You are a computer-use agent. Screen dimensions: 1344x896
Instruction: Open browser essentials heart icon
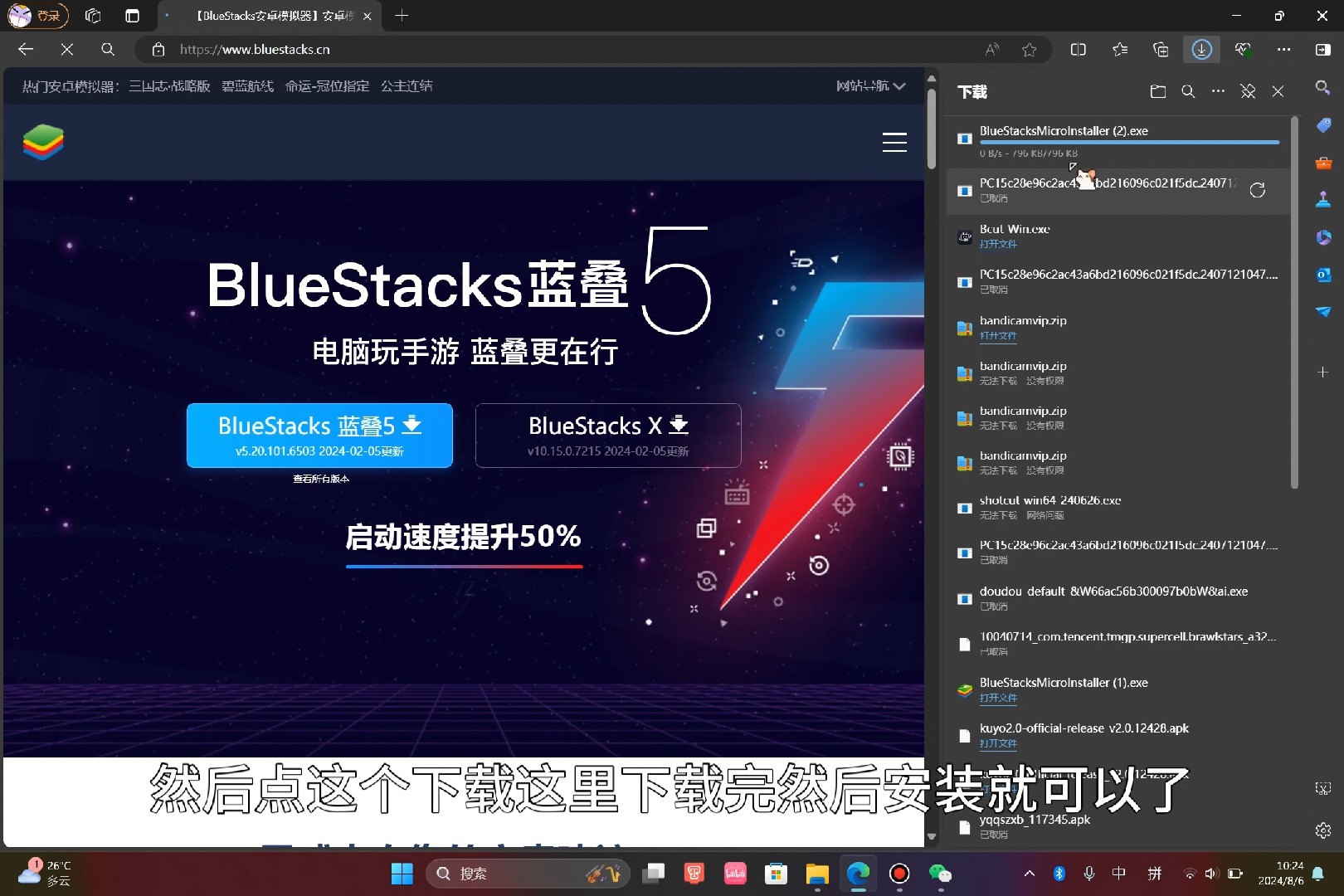(1243, 50)
